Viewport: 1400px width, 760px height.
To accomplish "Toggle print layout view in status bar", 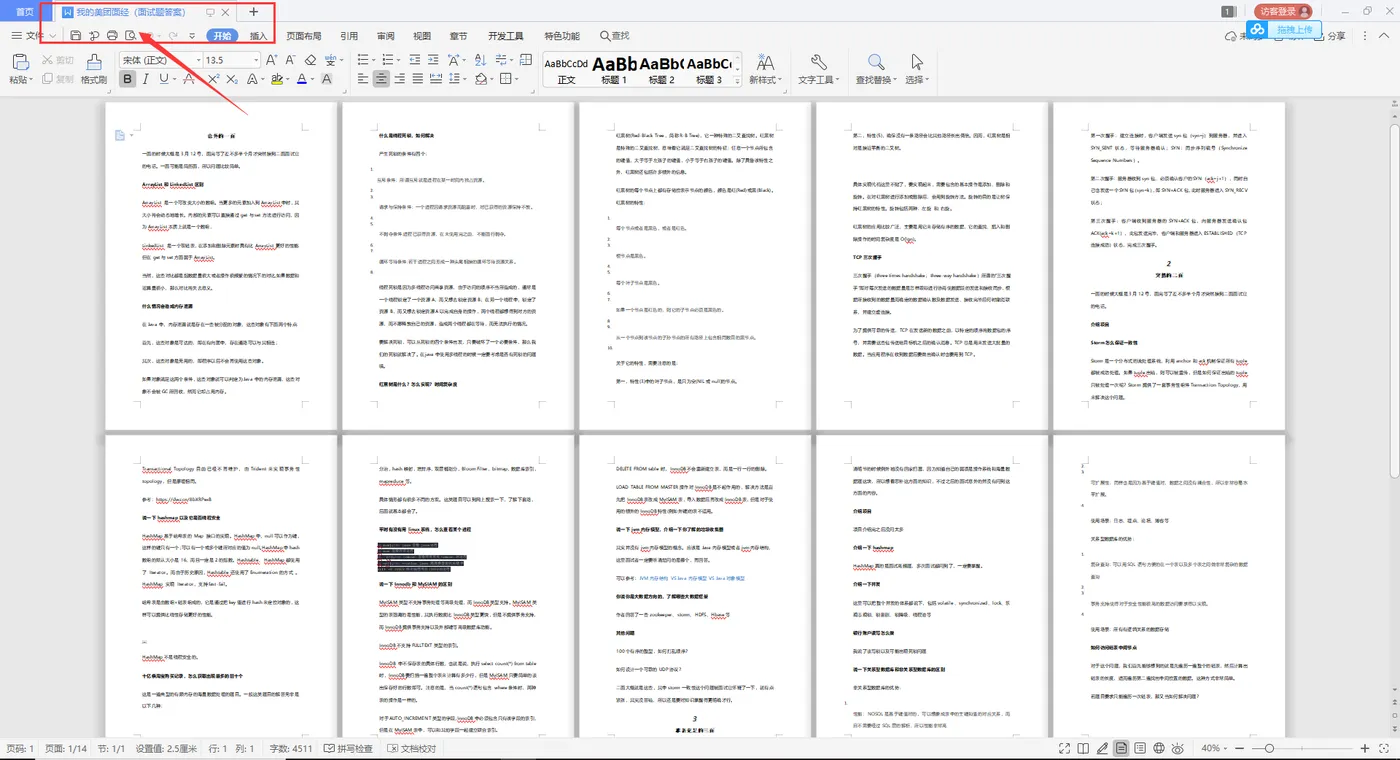I will (1122, 748).
